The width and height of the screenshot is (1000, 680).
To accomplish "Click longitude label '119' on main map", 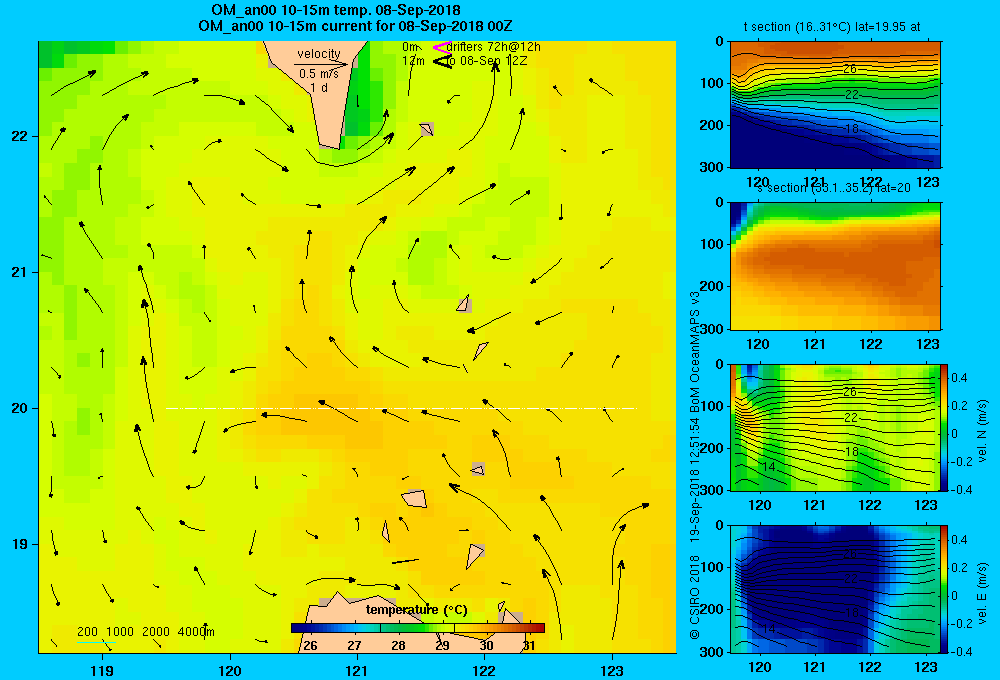I will click(102, 670).
